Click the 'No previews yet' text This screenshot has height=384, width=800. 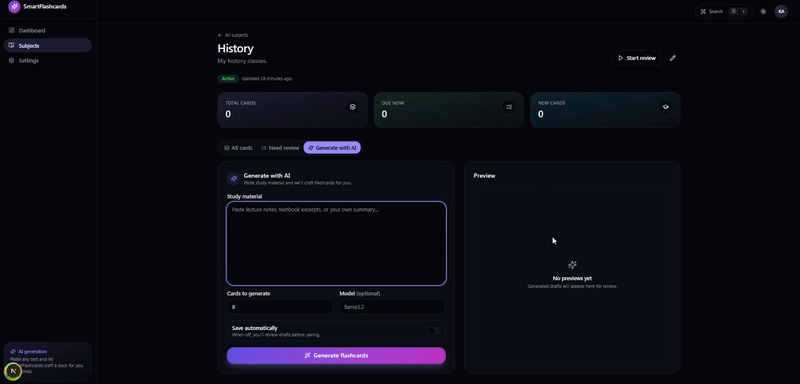tap(572, 278)
